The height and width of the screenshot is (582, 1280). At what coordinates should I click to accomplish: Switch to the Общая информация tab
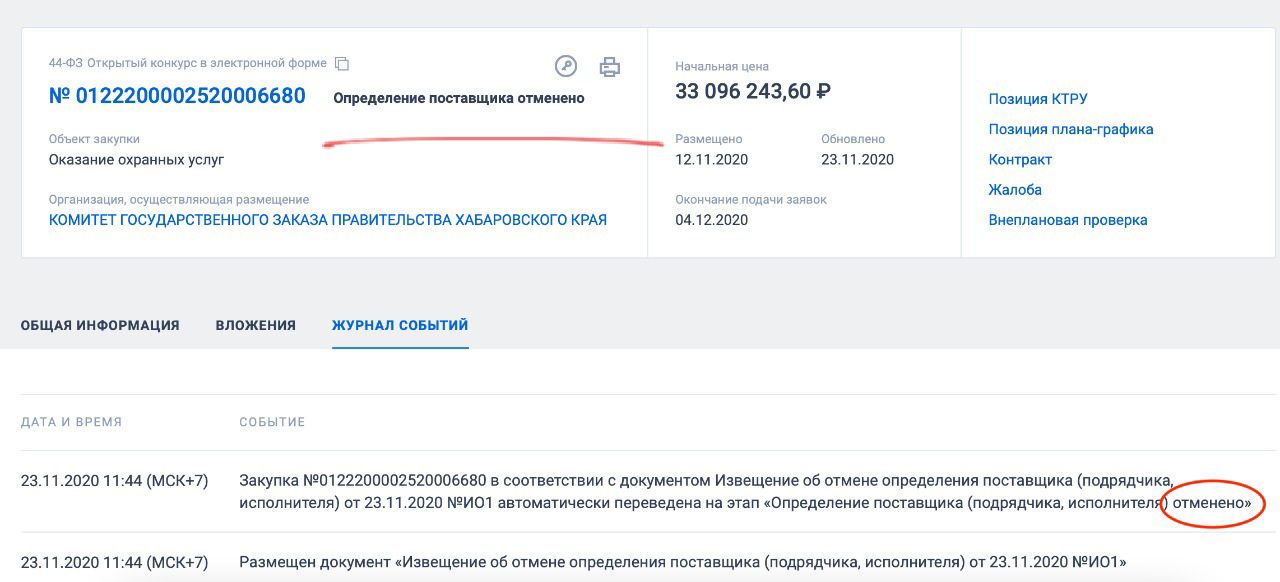pyautogui.click(x=100, y=325)
